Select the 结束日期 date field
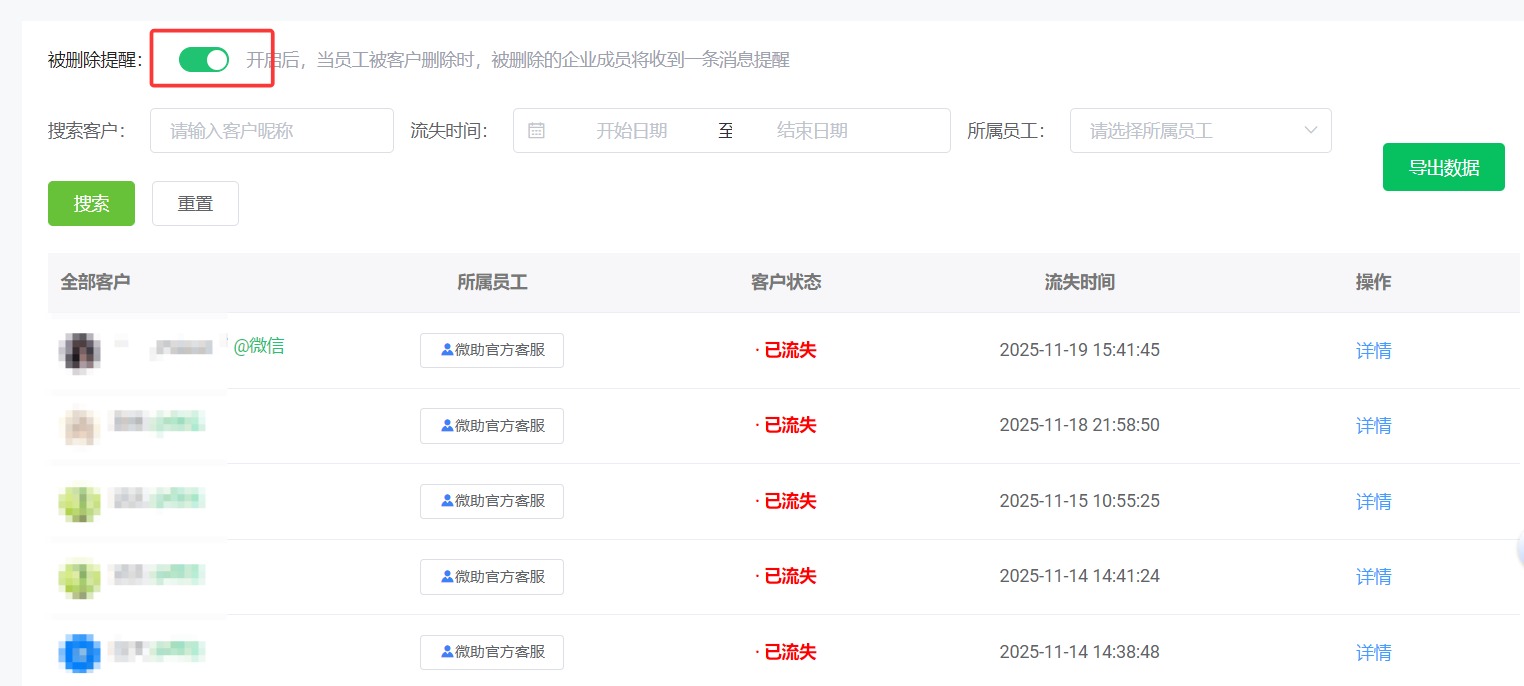This screenshot has height=686, width=1524. click(812, 131)
